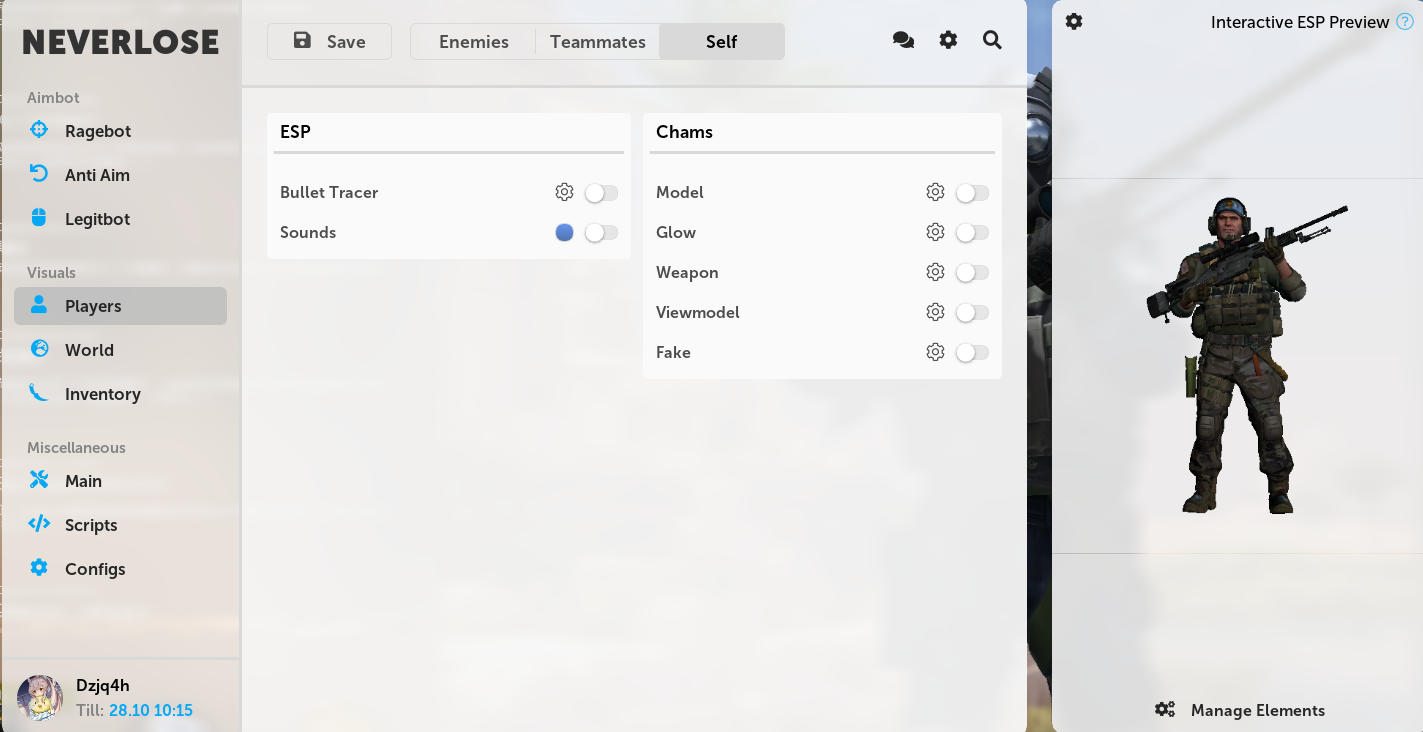Viewport: 1423px width, 732px height.
Task: Click the search magnifier icon
Action: click(x=992, y=40)
